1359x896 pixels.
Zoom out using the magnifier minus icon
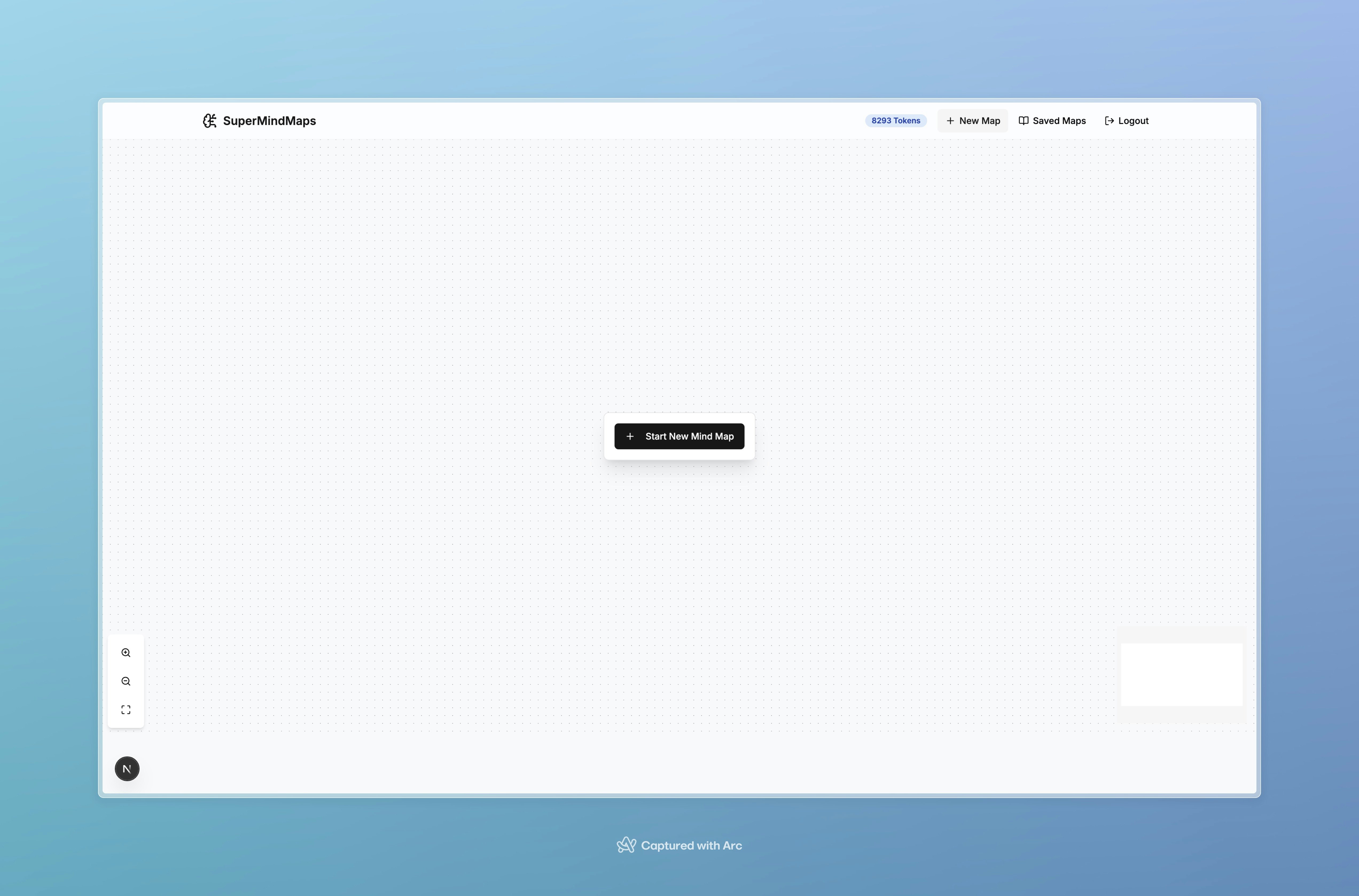[126, 681]
